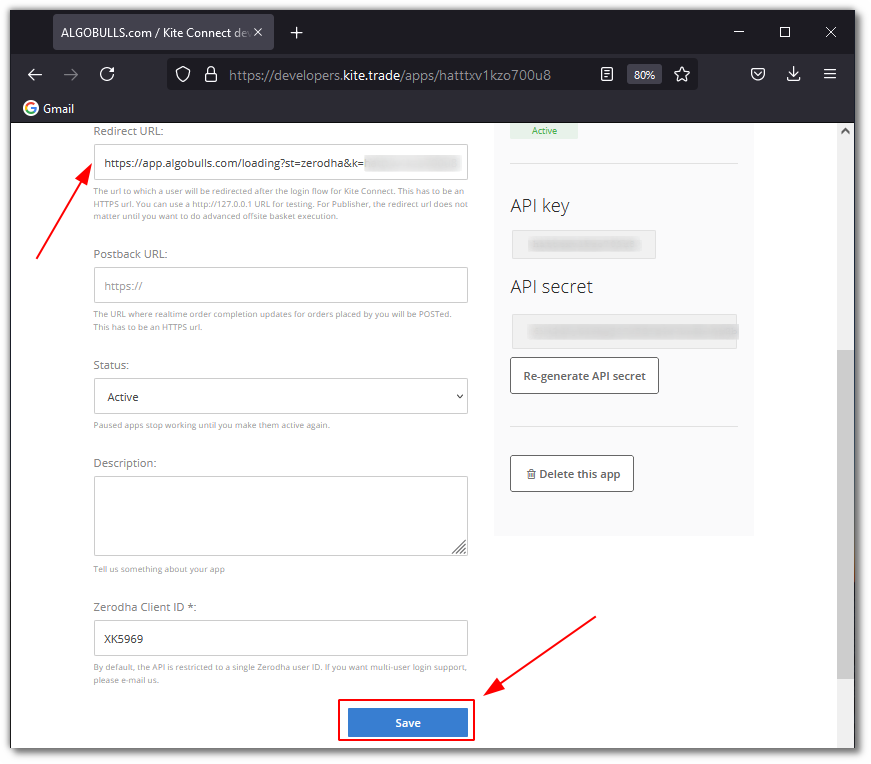Click Re-generate API secret button

pos(584,376)
